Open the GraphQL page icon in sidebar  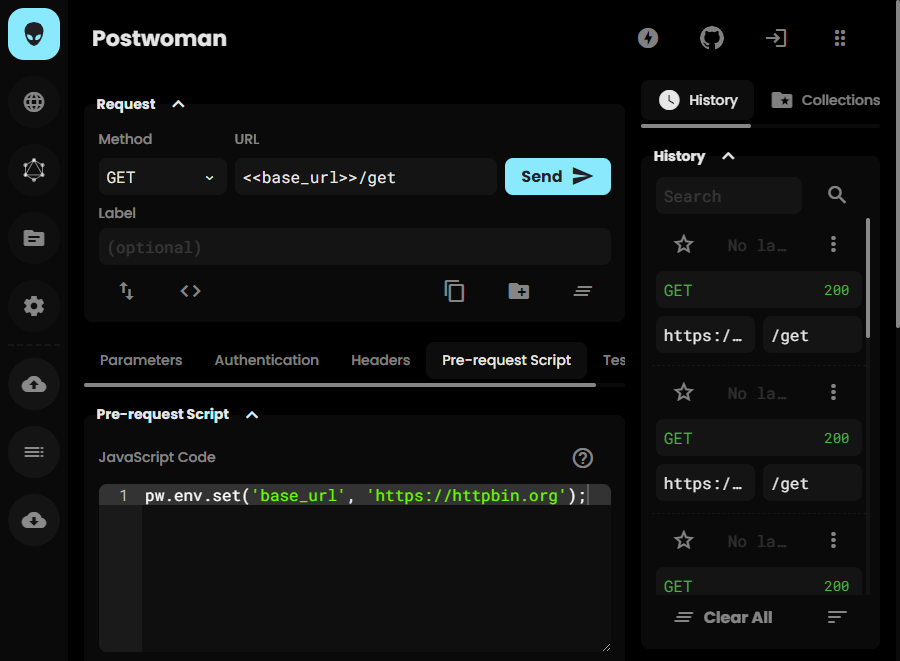pyautogui.click(x=34, y=170)
